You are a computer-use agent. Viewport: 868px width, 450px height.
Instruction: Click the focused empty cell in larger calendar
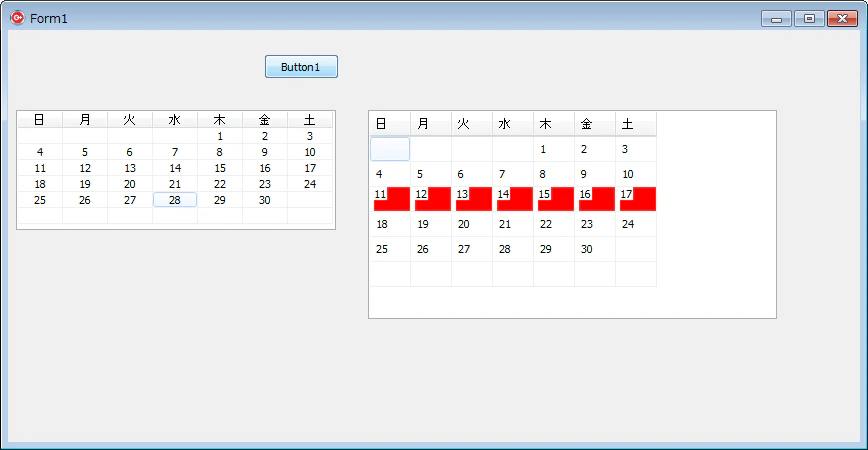coord(390,149)
